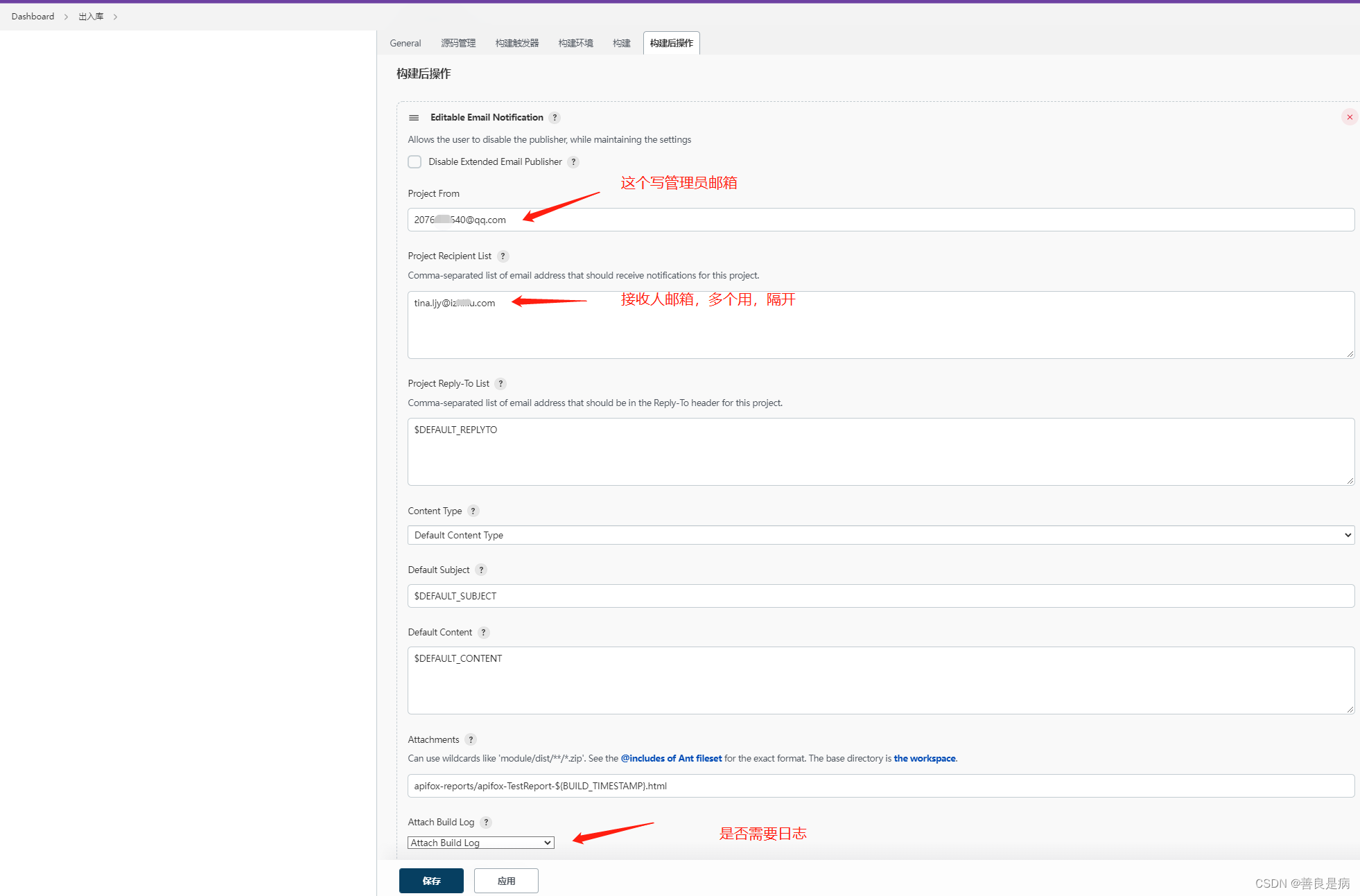Expand the Default Content Type dropdown
Screen dimensions: 1360x896
click(880, 535)
